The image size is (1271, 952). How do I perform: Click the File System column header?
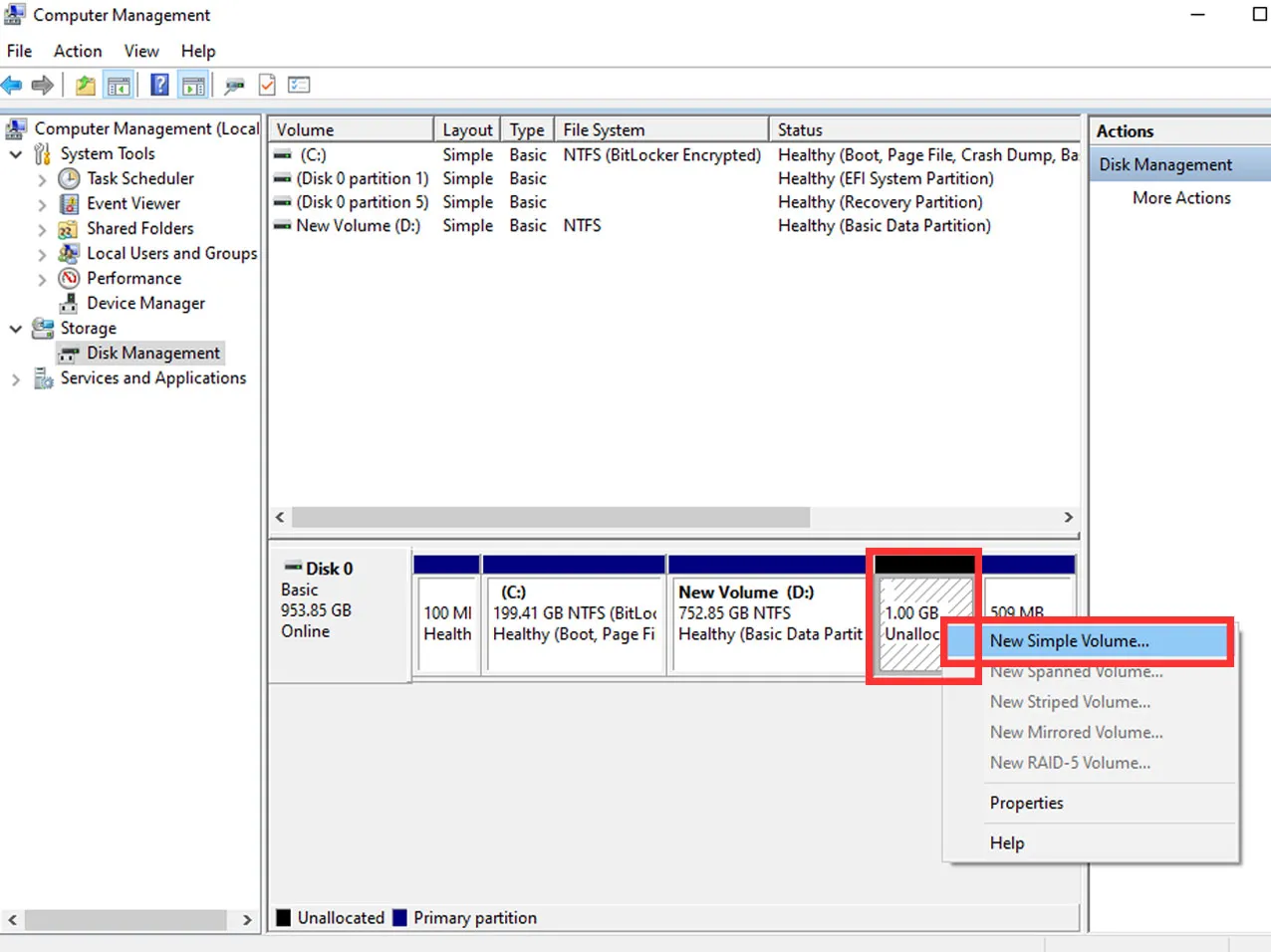[x=604, y=130]
